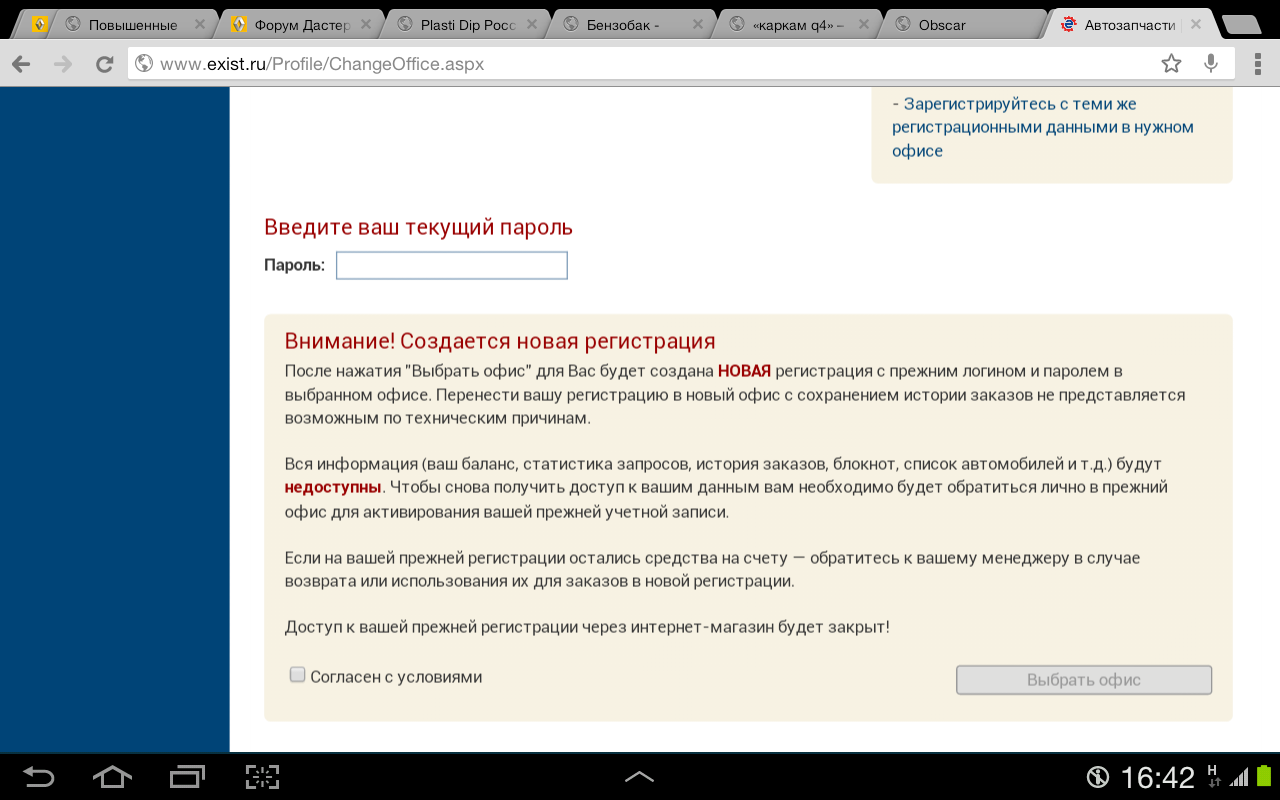
Task: Switch to the "Форум Дастер" tab
Action: 300,25
